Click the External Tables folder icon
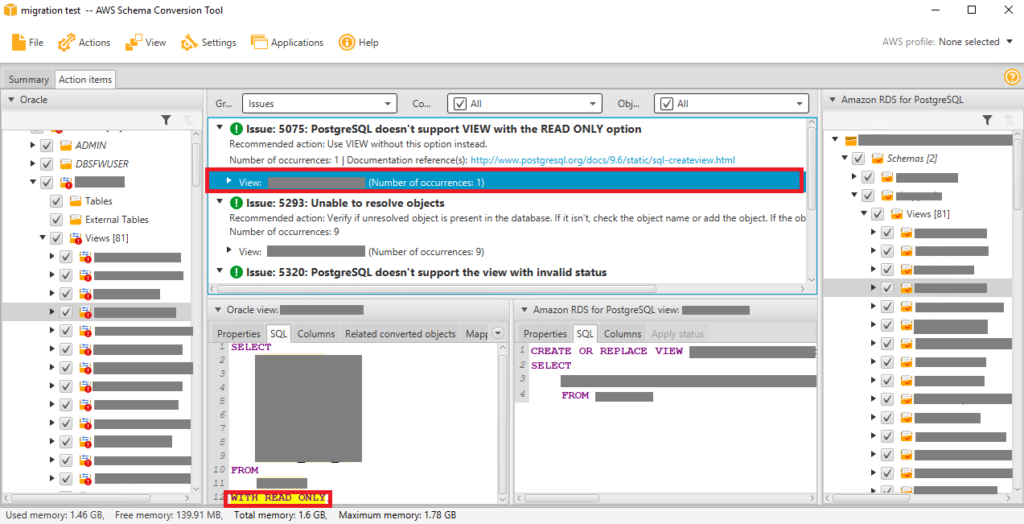 pos(75,220)
